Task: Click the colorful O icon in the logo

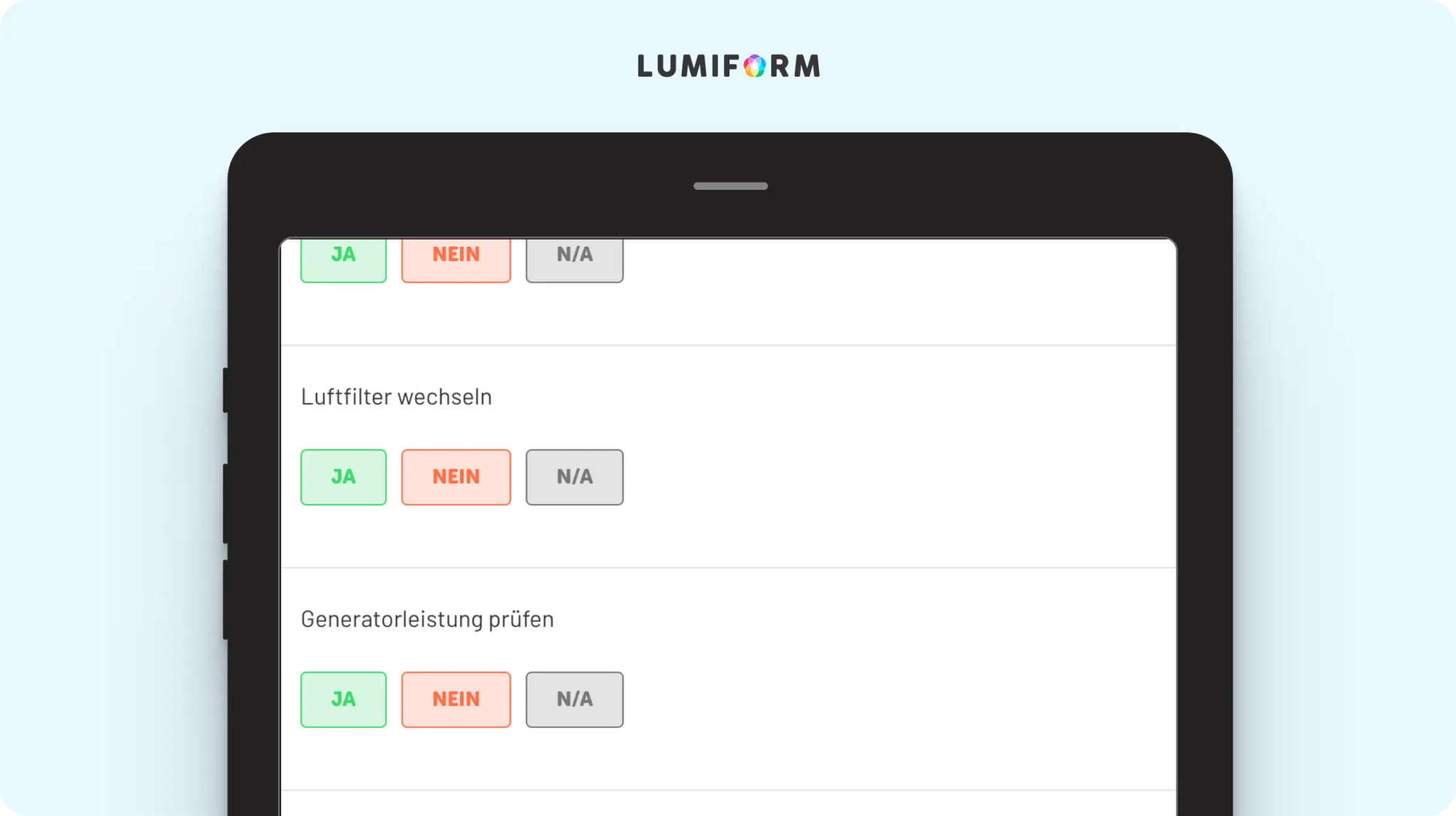Action: (755, 66)
